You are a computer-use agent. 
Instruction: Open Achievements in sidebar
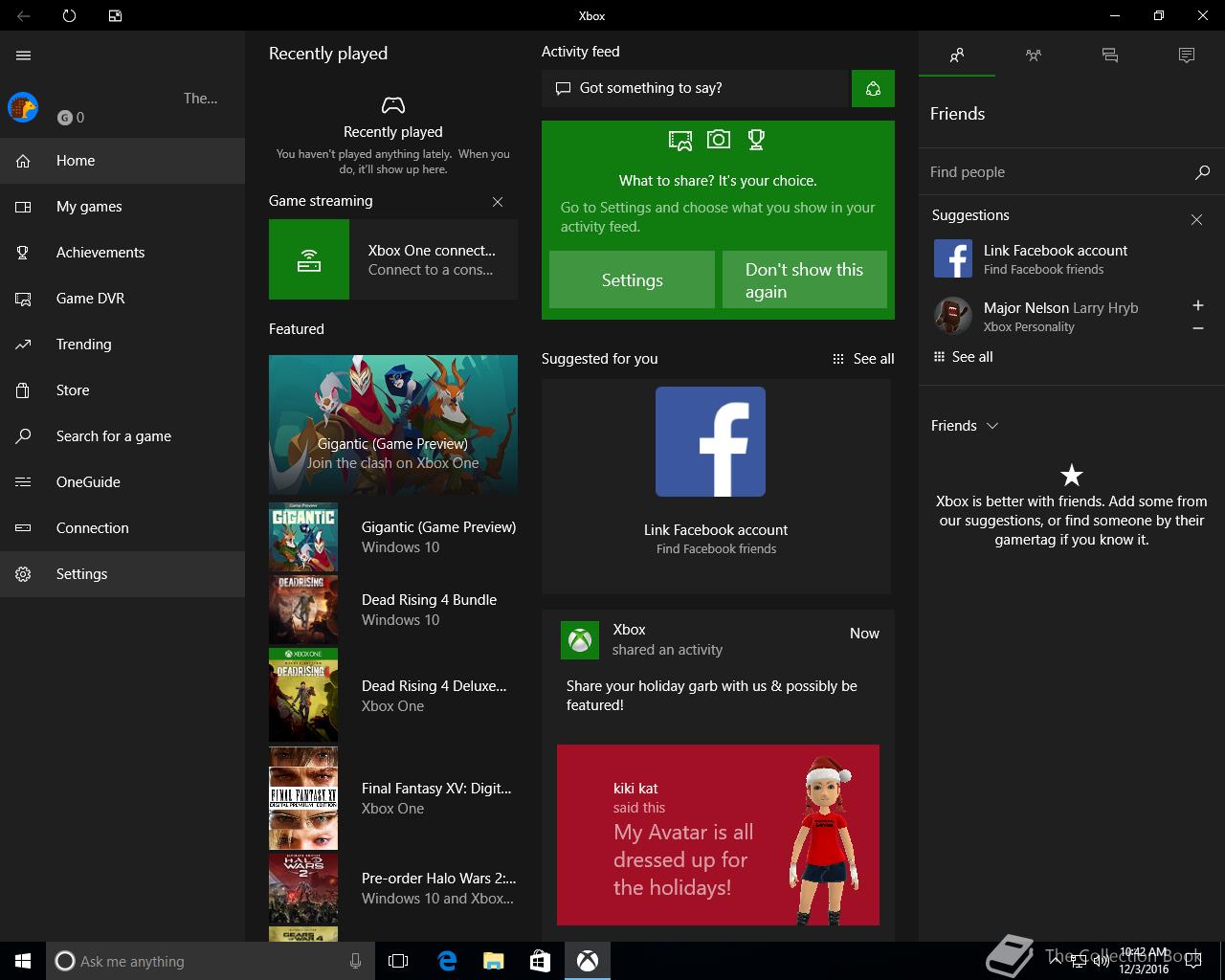click(x=122, y=253)
